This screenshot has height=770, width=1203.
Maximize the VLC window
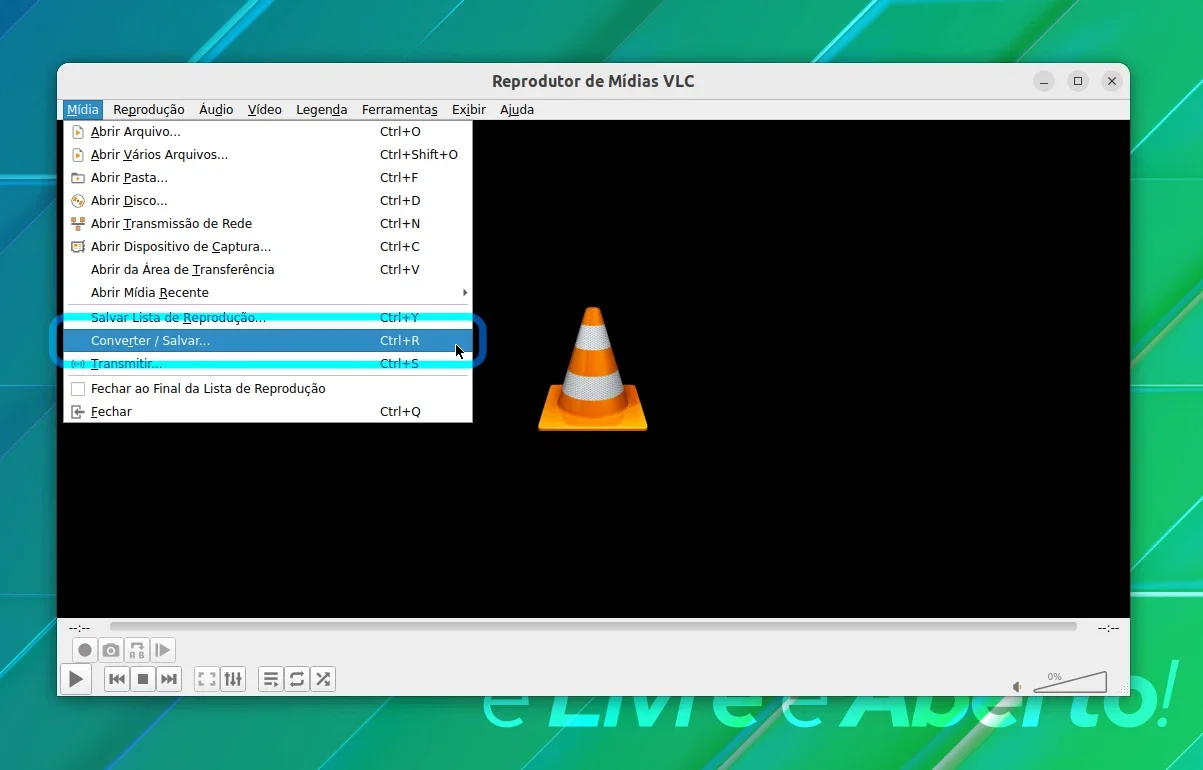point(1077,82)
